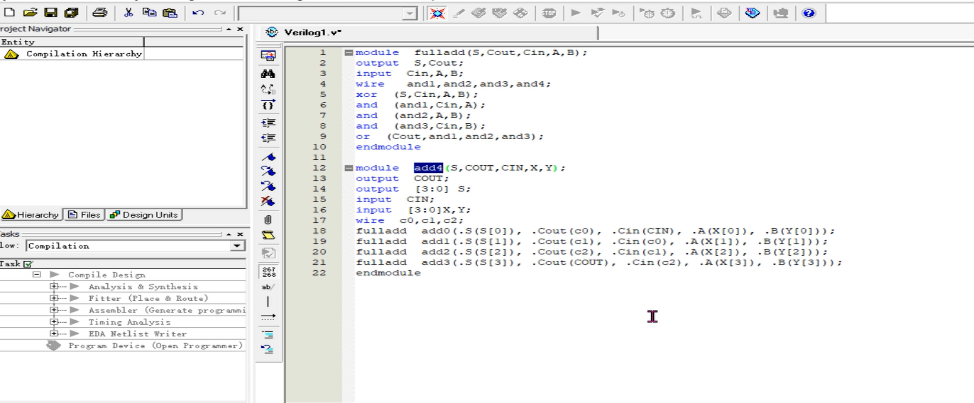This screenshot has height=403, width=974.
Task: Click the paperclip icon in the editor sidebar
Action: tap(268, 220)
